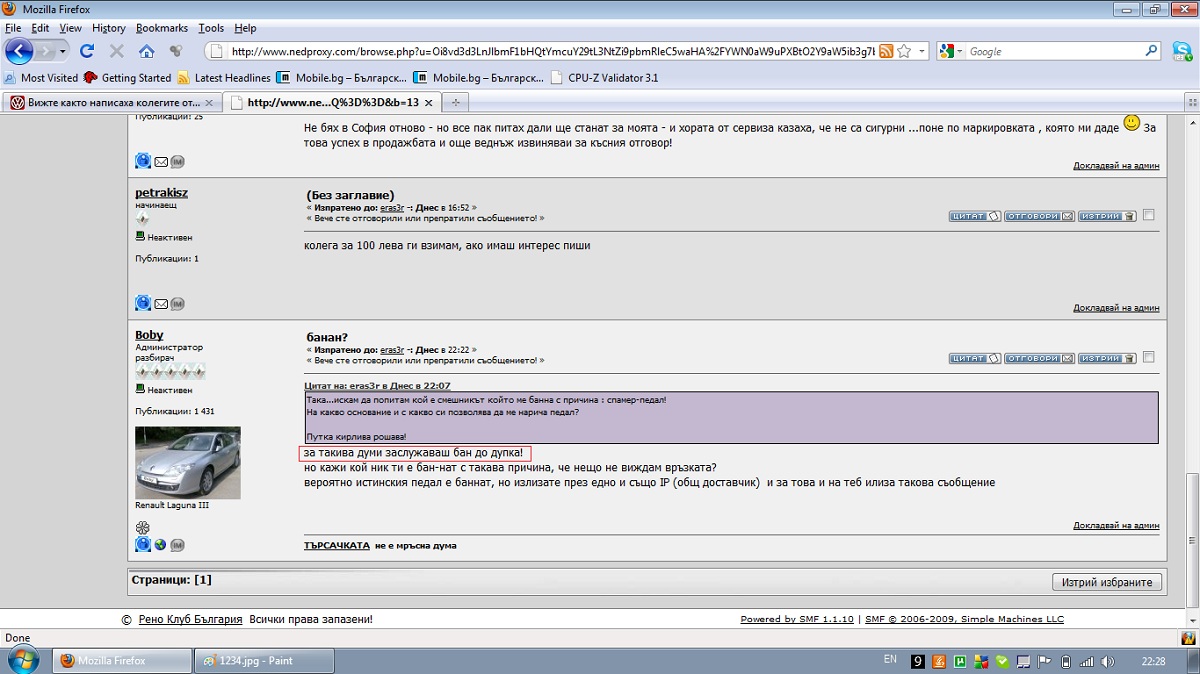Tick the checkbox on petrakisz's message
This screenshot has height=674, width=1200.
pyautogui.click(x=1148, y=215)
